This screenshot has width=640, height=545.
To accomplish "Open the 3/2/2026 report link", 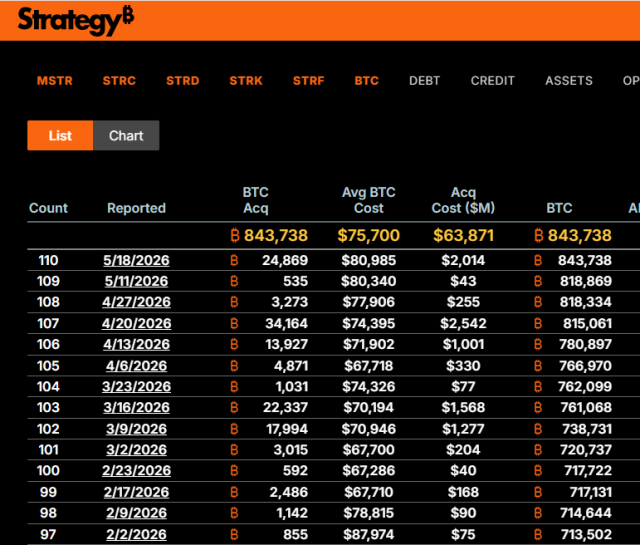I will (x=136, y=450).
